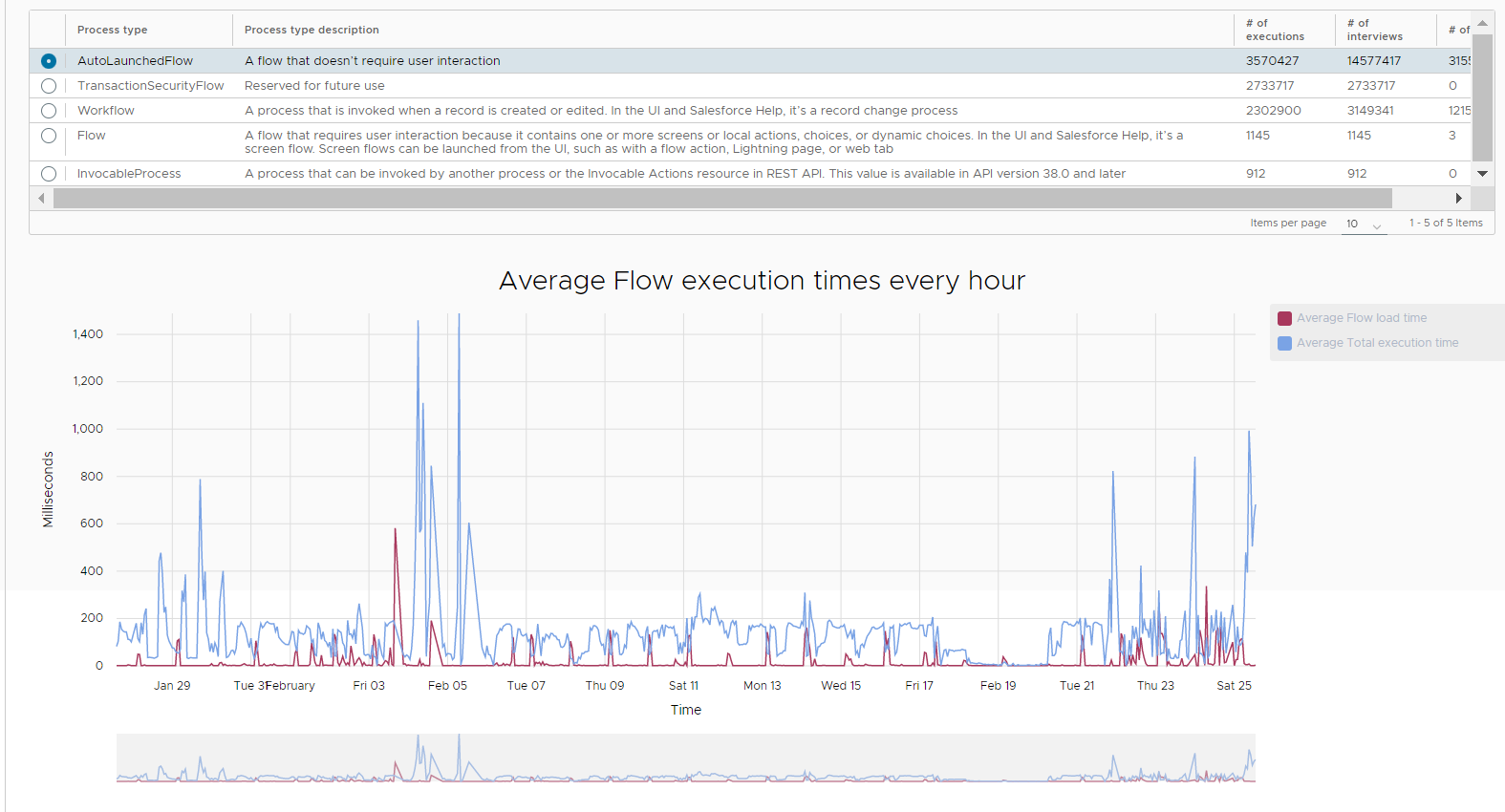
Task: Toggle the Average Total execution time legend swatch
Action: point(1285,343)
